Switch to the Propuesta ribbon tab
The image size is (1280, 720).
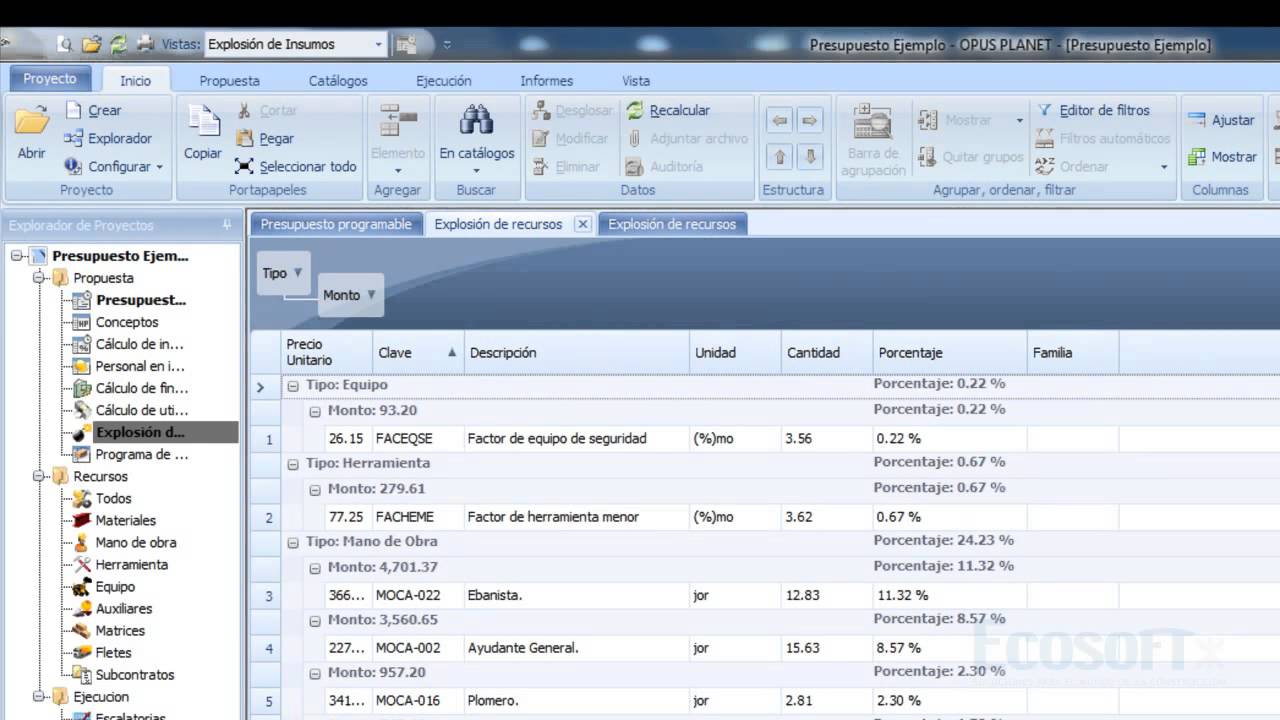coord(229,81)
